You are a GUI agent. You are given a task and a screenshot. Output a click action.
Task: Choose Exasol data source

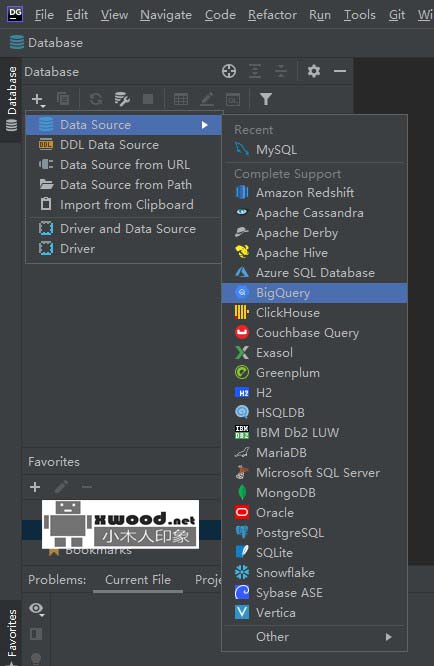coord(314,353)
